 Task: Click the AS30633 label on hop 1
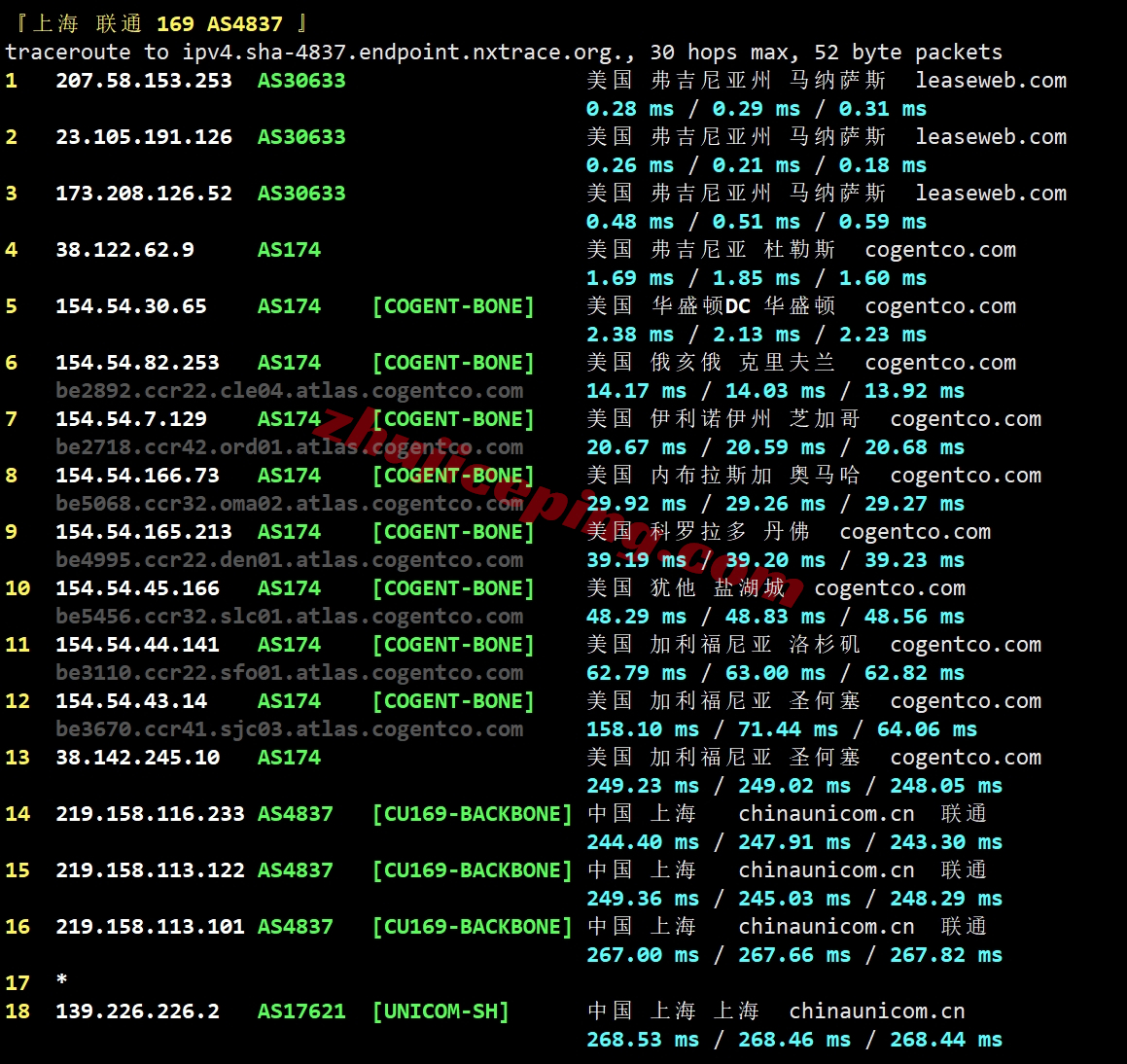point(301,81)
